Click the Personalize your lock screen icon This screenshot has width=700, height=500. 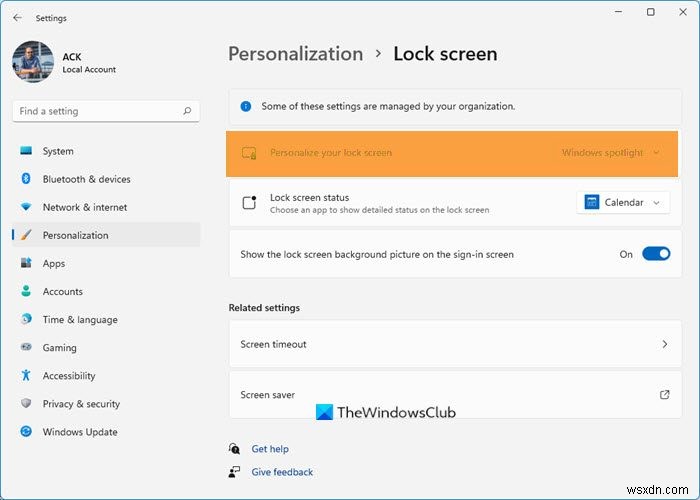tap(249, 153)
